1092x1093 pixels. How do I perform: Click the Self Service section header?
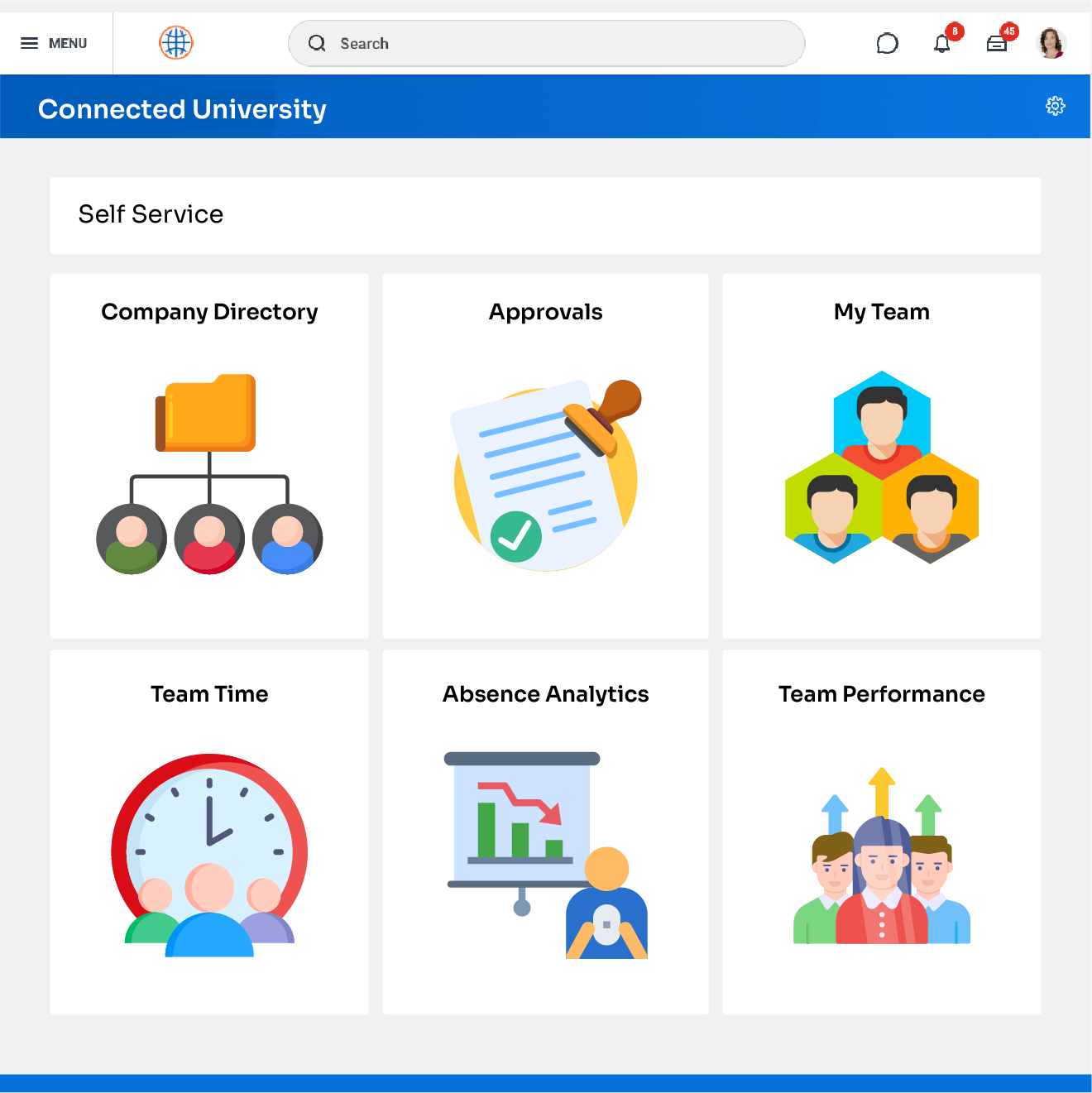point(151,214)
